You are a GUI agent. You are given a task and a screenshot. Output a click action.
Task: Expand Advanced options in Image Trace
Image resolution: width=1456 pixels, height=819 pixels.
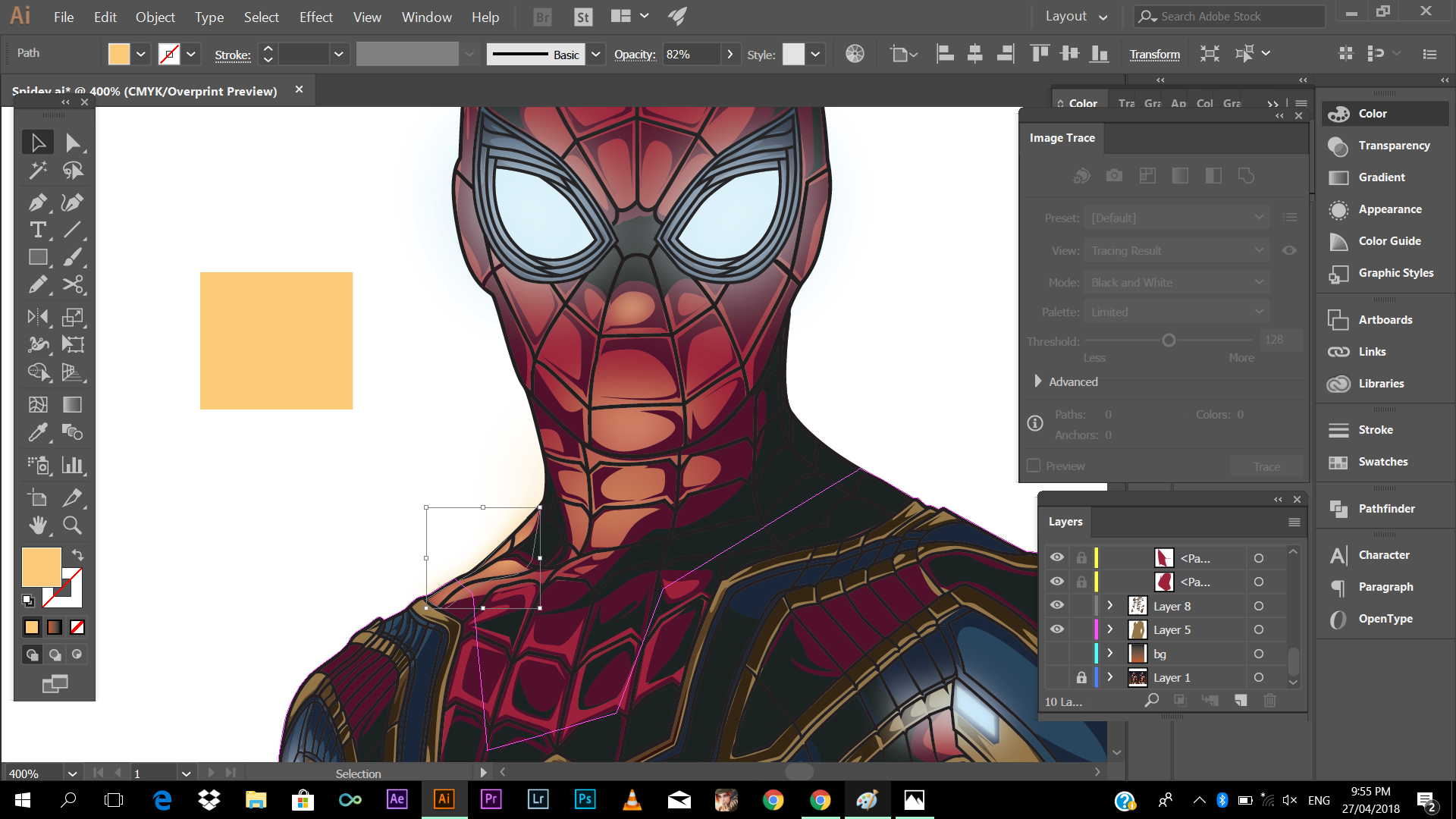(1038, 381)
